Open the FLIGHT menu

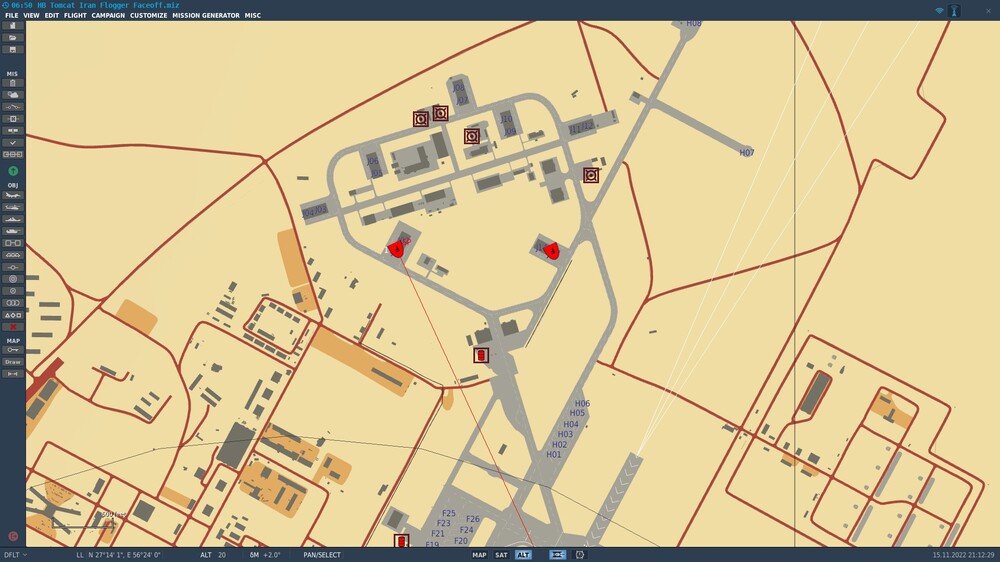tap(75, 15)
